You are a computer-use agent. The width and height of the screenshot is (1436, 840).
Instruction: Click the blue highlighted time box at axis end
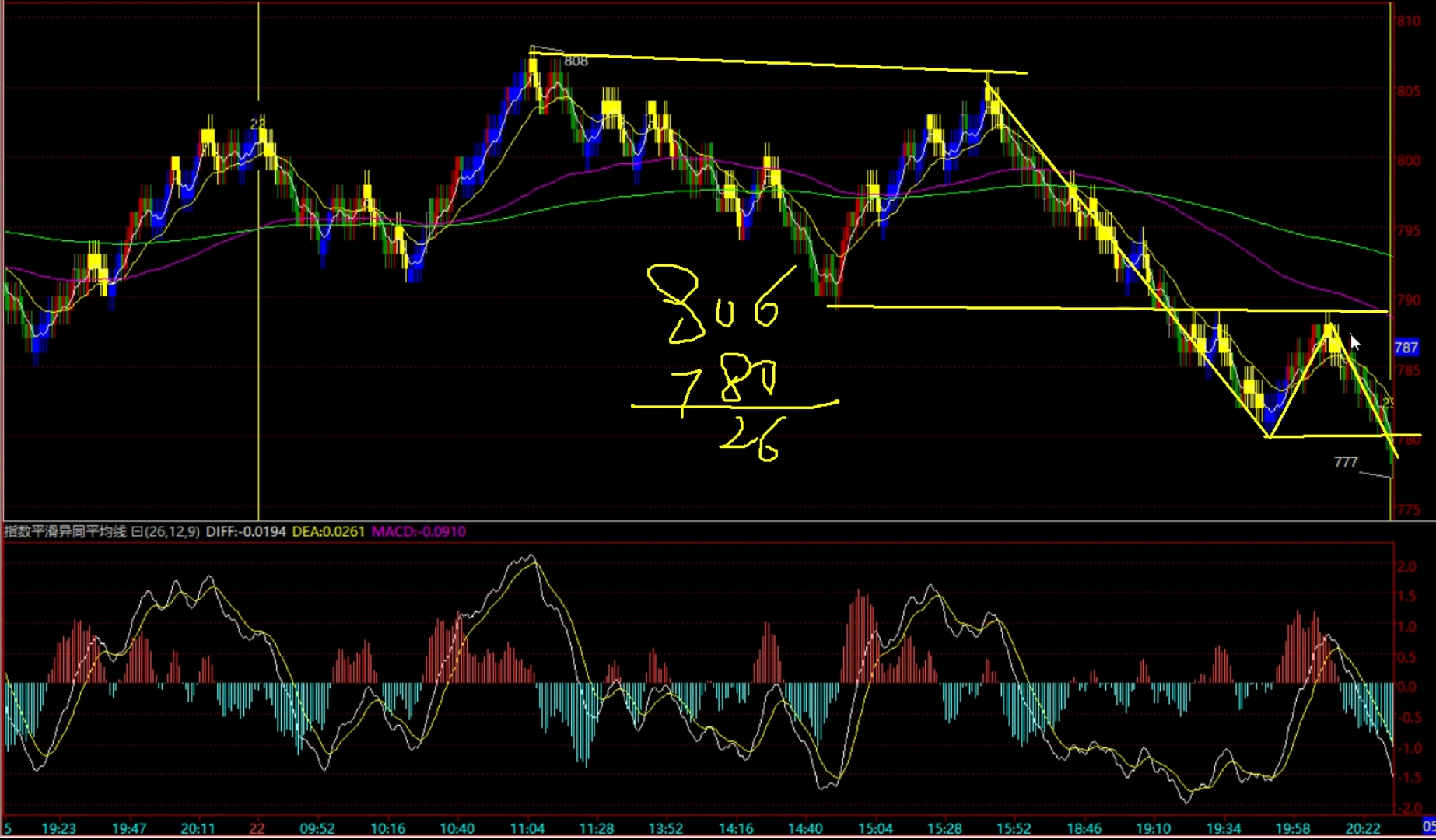click(x=1428, y=826)
